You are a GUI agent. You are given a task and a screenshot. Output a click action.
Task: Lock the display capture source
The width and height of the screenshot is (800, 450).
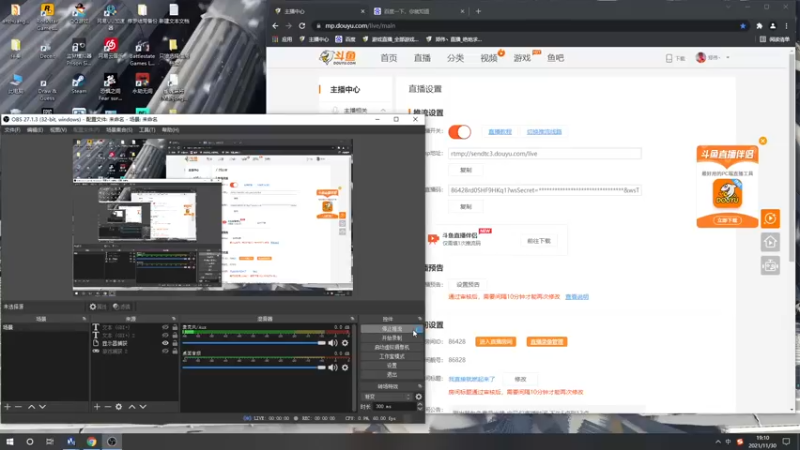click(174, 343)
